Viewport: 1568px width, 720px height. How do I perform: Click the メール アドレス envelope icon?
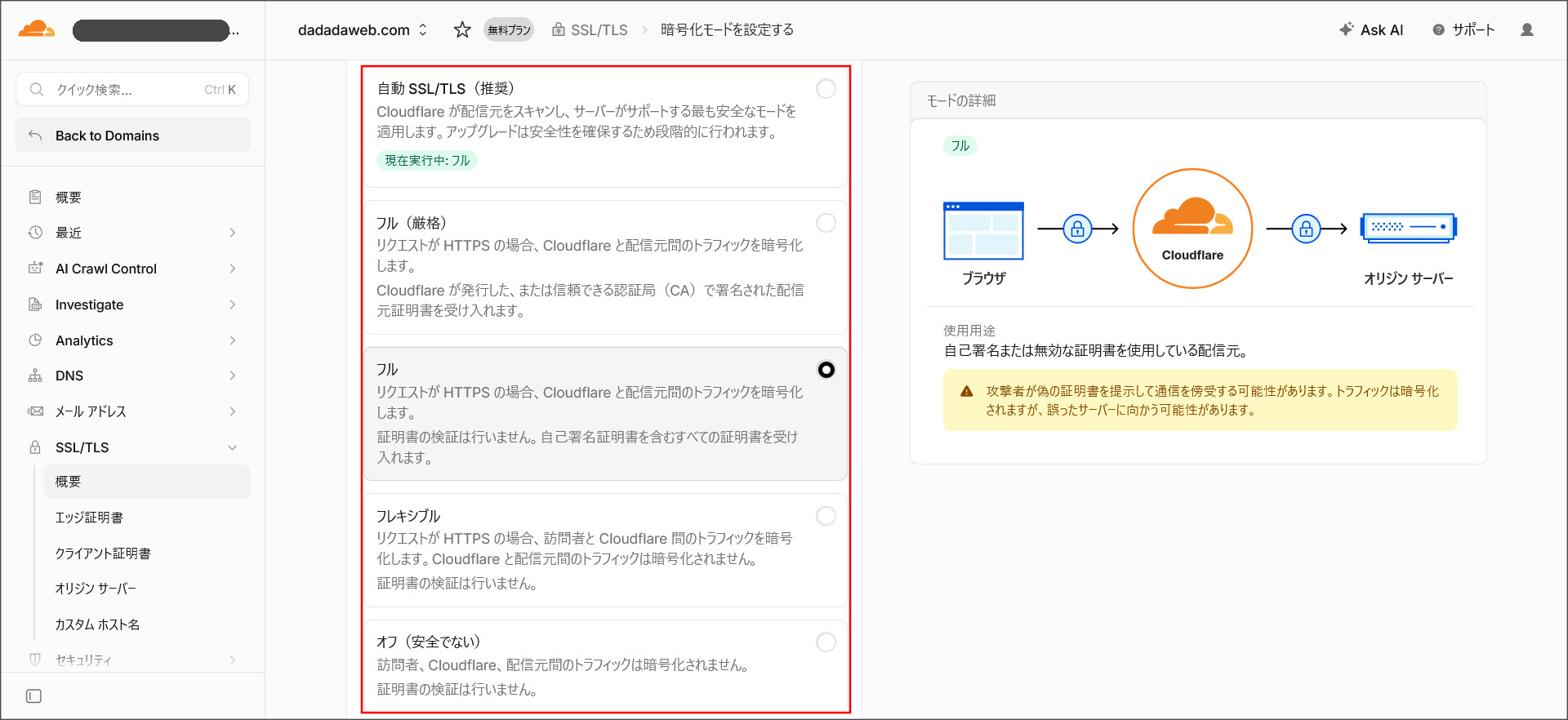coord(35,411)
